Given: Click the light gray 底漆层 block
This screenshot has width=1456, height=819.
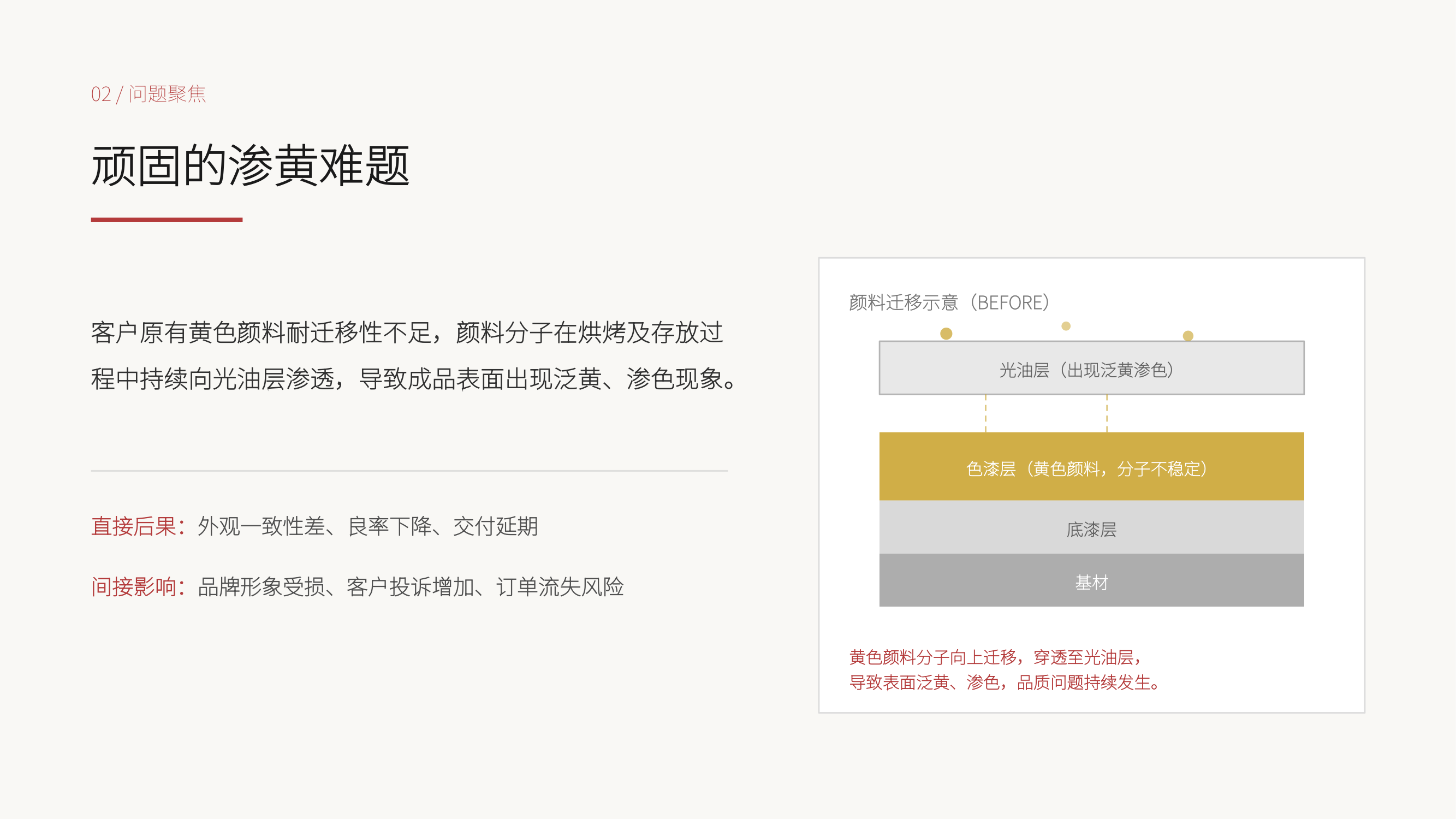Looking at the screenshot, I should click(1091, 527).
